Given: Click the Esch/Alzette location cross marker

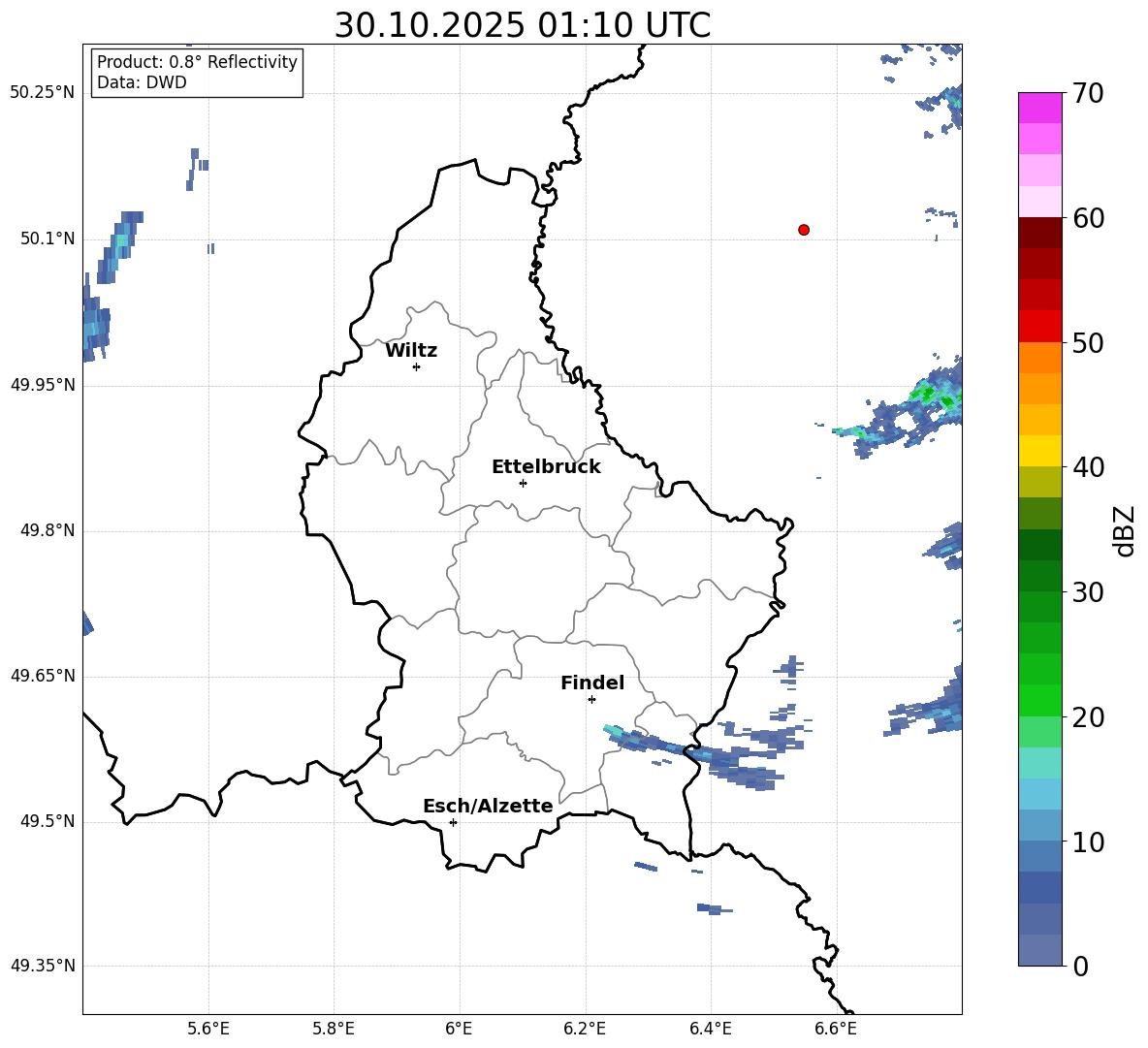Looking at the screenshot, I should point(453,822).
